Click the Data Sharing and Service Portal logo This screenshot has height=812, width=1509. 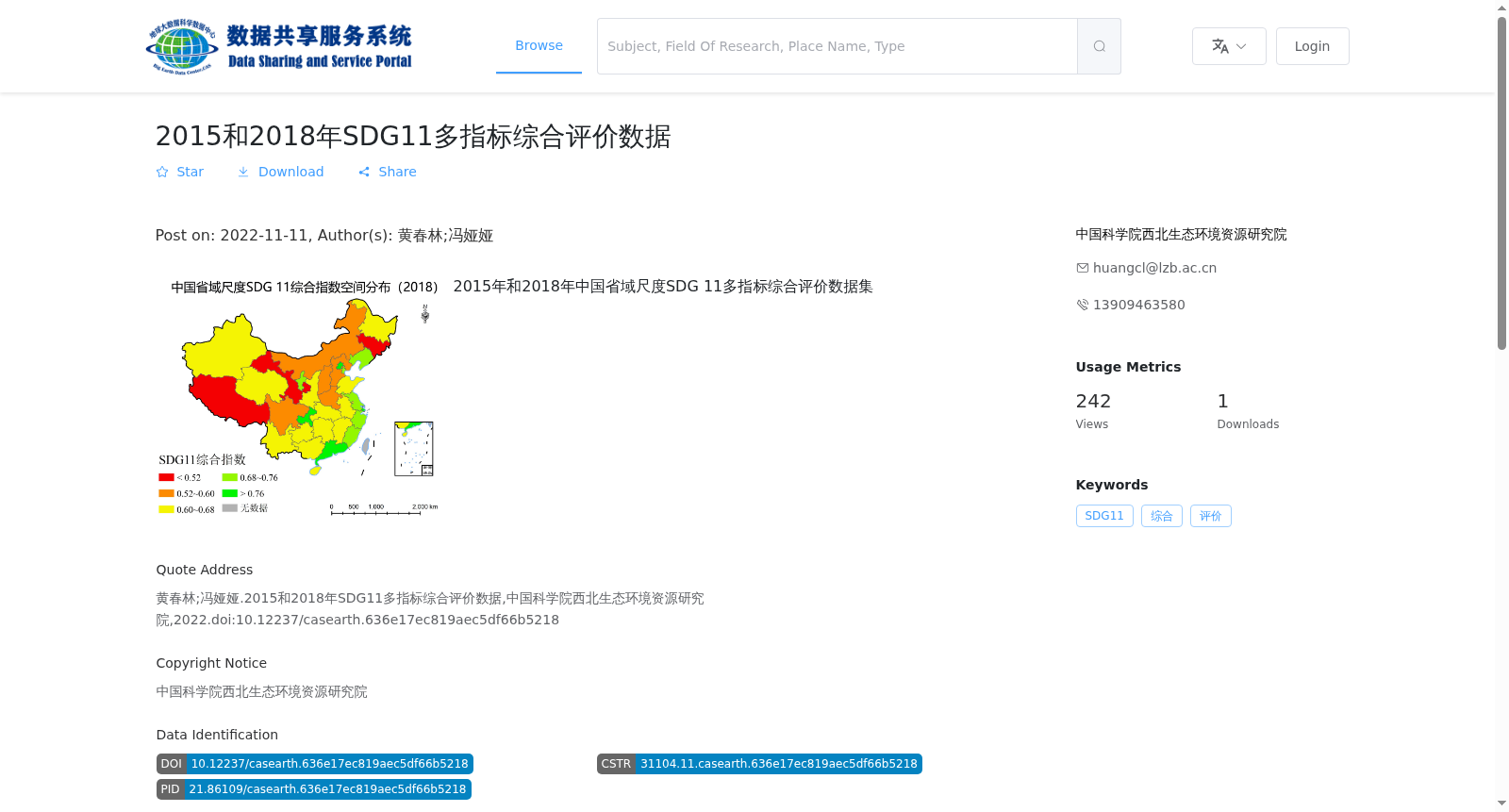point(279,46)
